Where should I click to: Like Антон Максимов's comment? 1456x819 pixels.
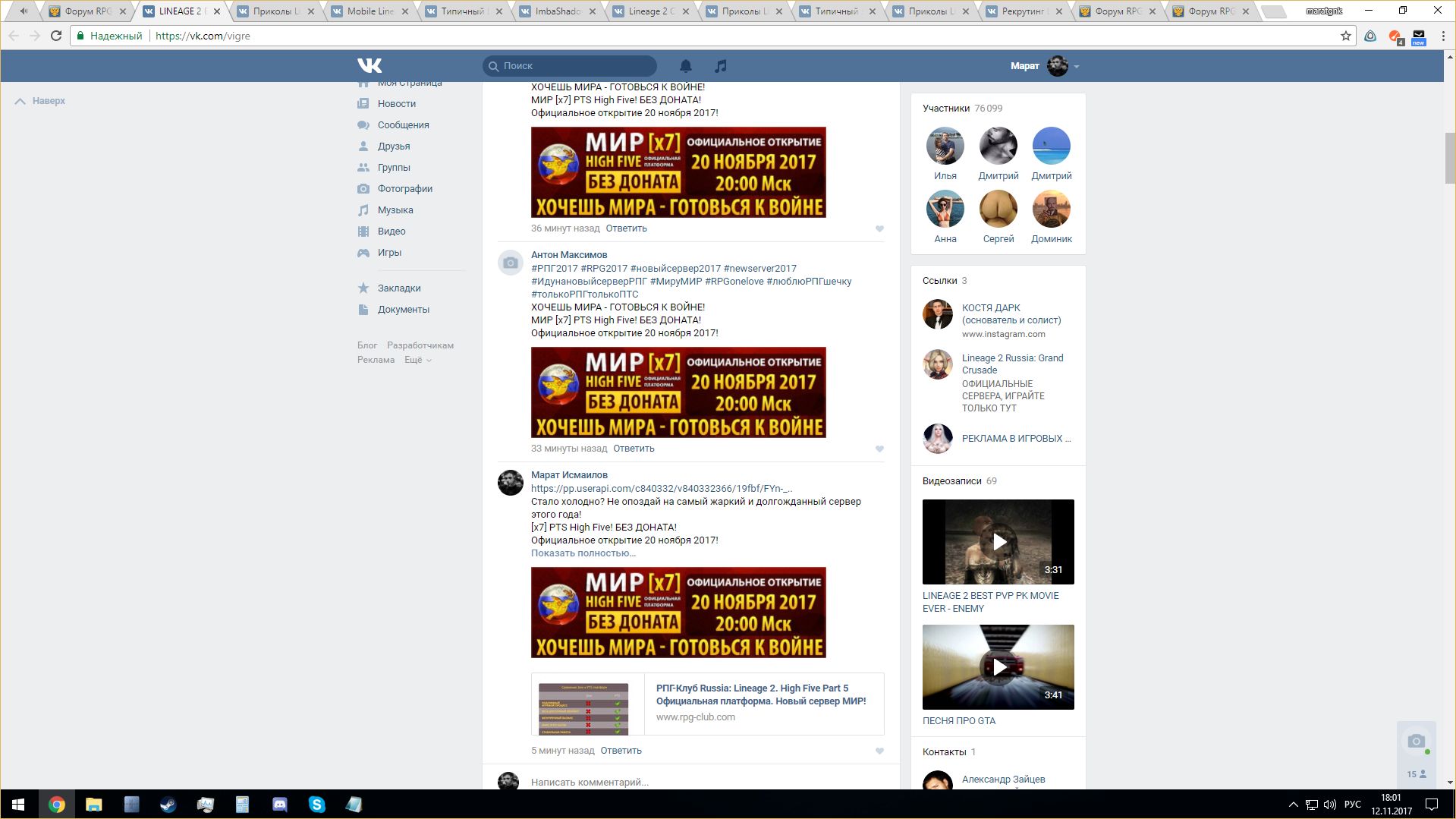[879, 449]
